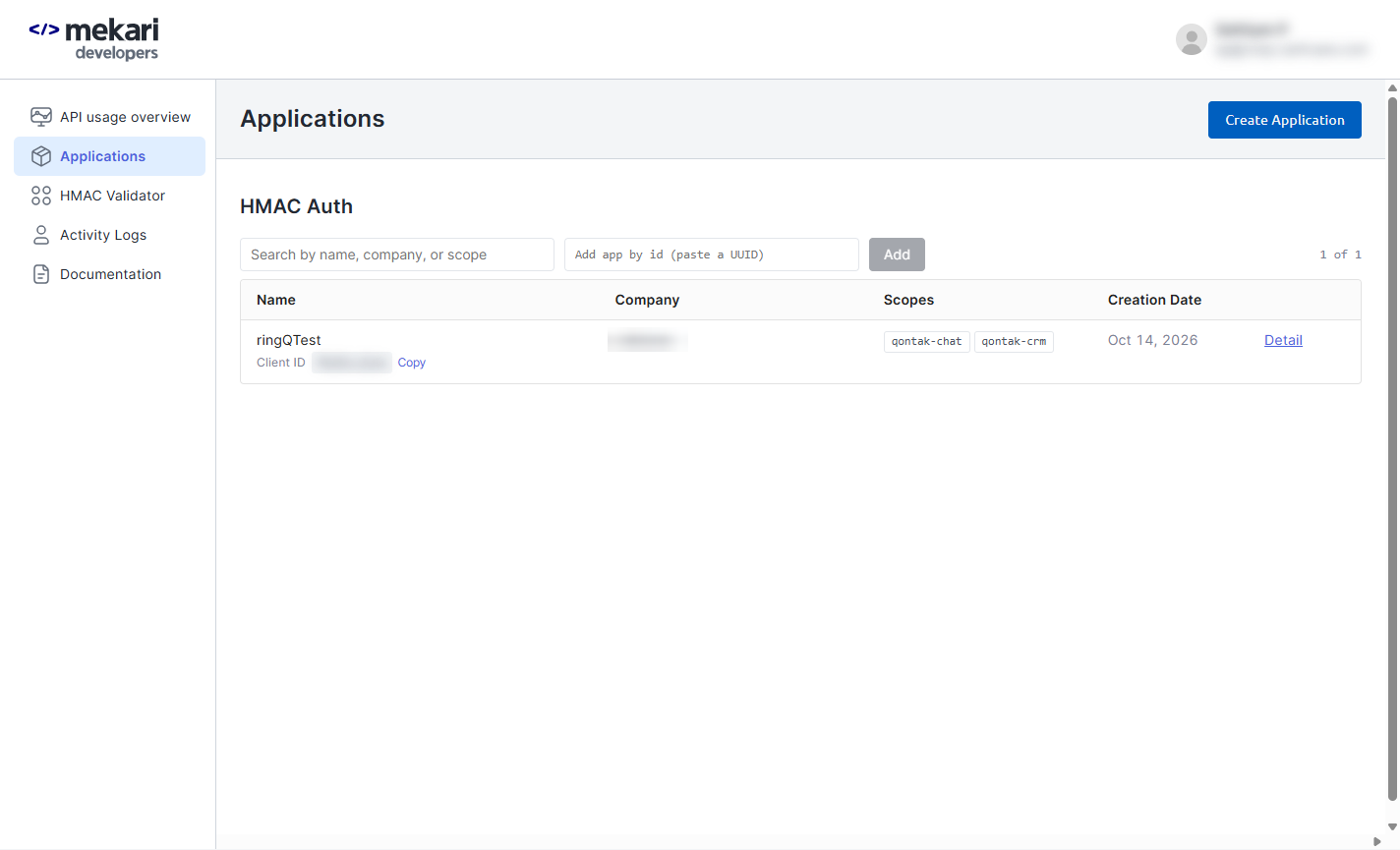Click the Creation Date column header
The image size is (1400, 850).
[1154, 300]
